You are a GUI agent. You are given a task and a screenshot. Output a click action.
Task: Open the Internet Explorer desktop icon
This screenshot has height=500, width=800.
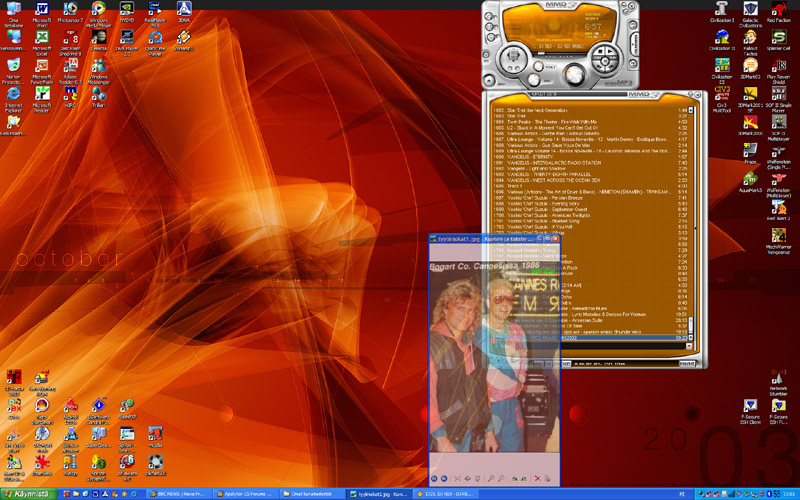[14, 95]
